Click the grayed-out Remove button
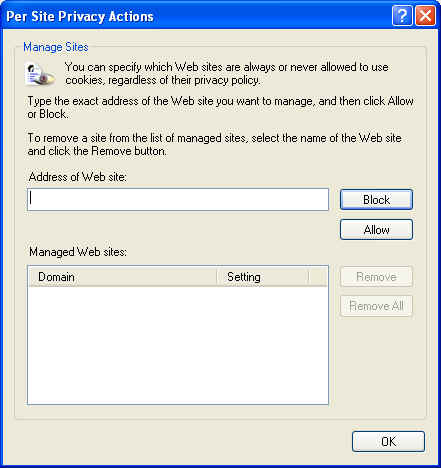This screenshot has width=441, height=468. point(376,277)
